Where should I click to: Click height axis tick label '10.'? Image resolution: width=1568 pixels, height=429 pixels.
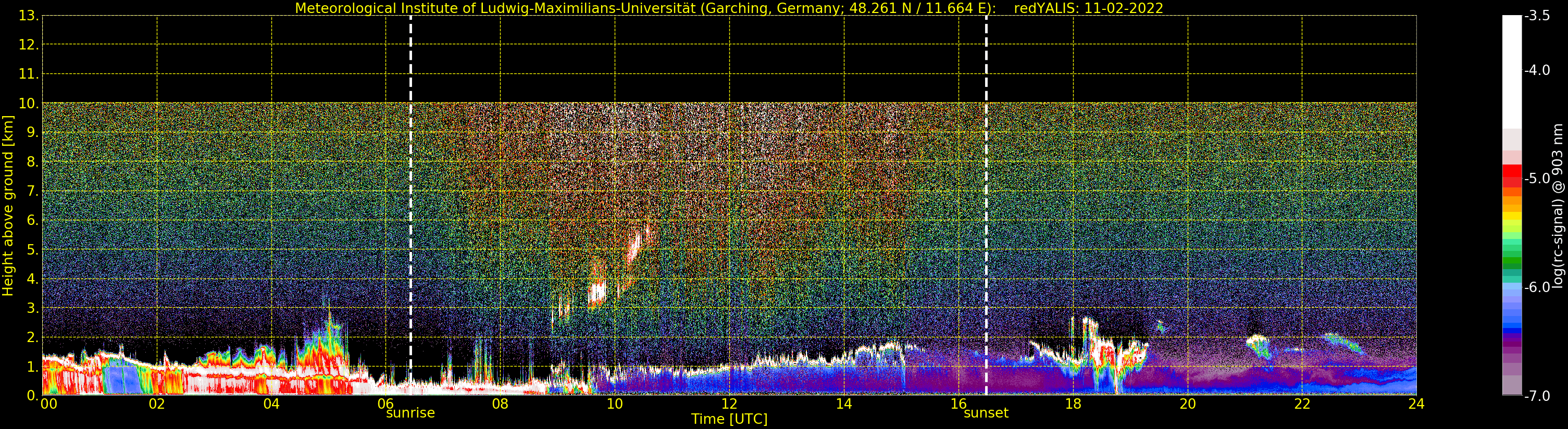coord(29,104)
